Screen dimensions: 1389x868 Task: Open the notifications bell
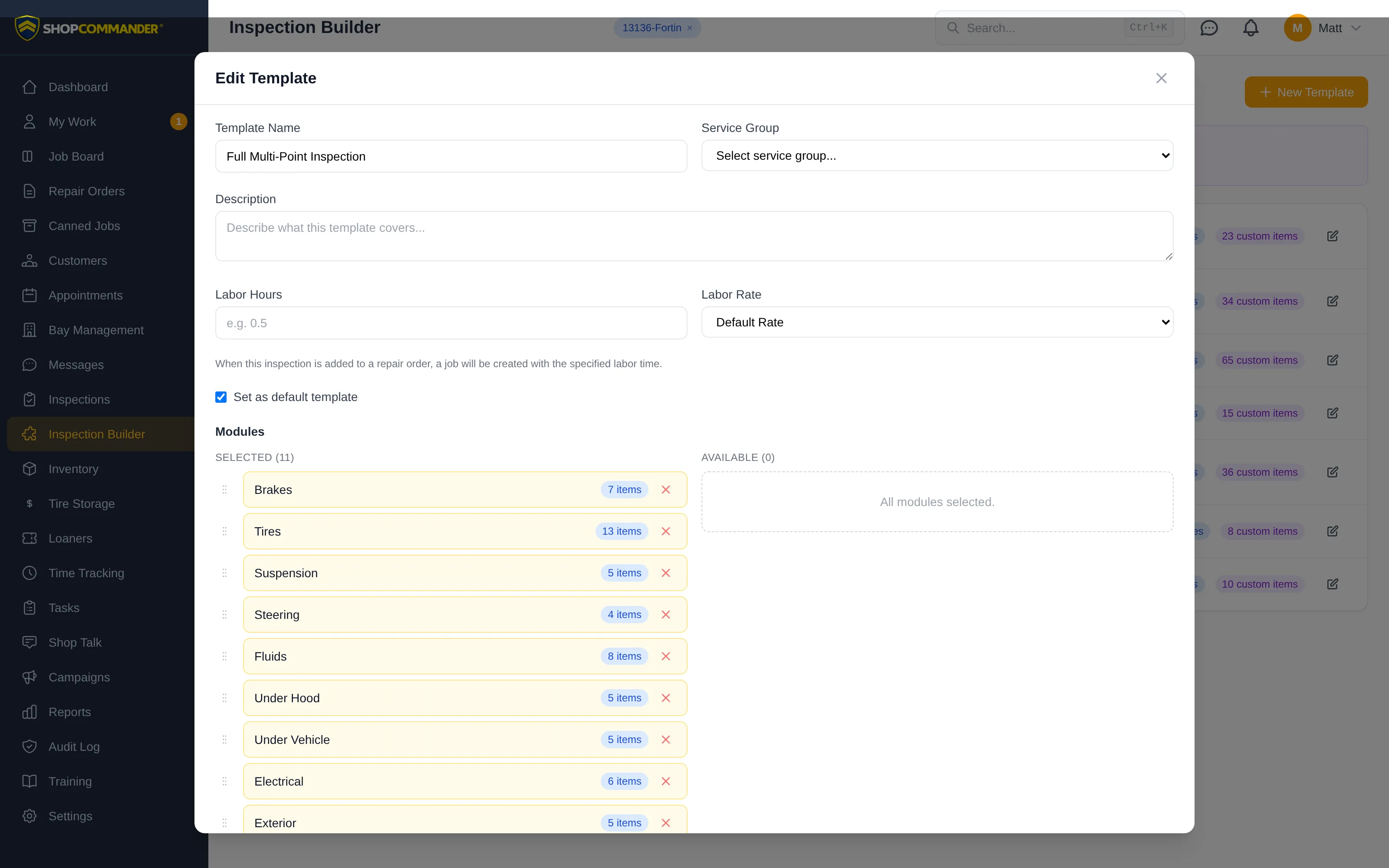[1251, 28]
